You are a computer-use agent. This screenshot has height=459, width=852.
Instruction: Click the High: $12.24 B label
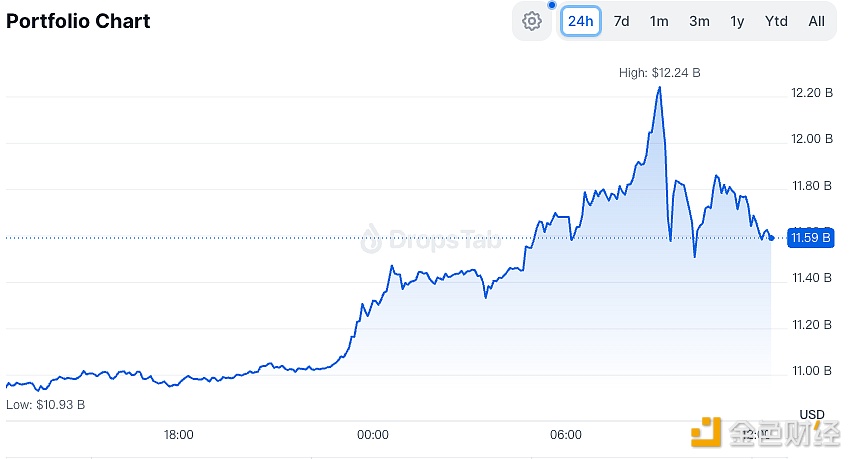pyautogui.click(x=660, y=72)
